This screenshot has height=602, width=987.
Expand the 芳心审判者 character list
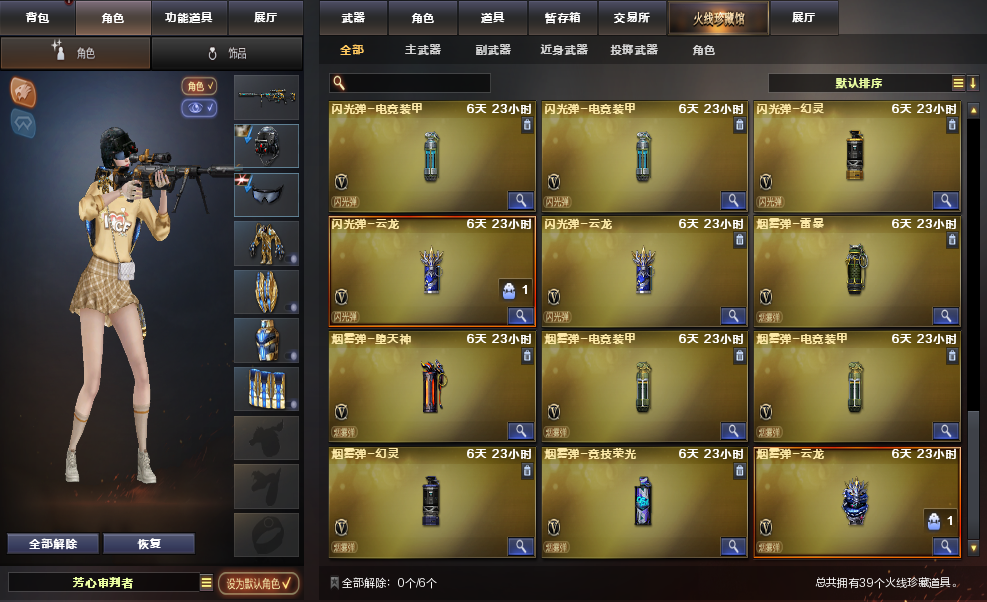click(x=206, y=582)
